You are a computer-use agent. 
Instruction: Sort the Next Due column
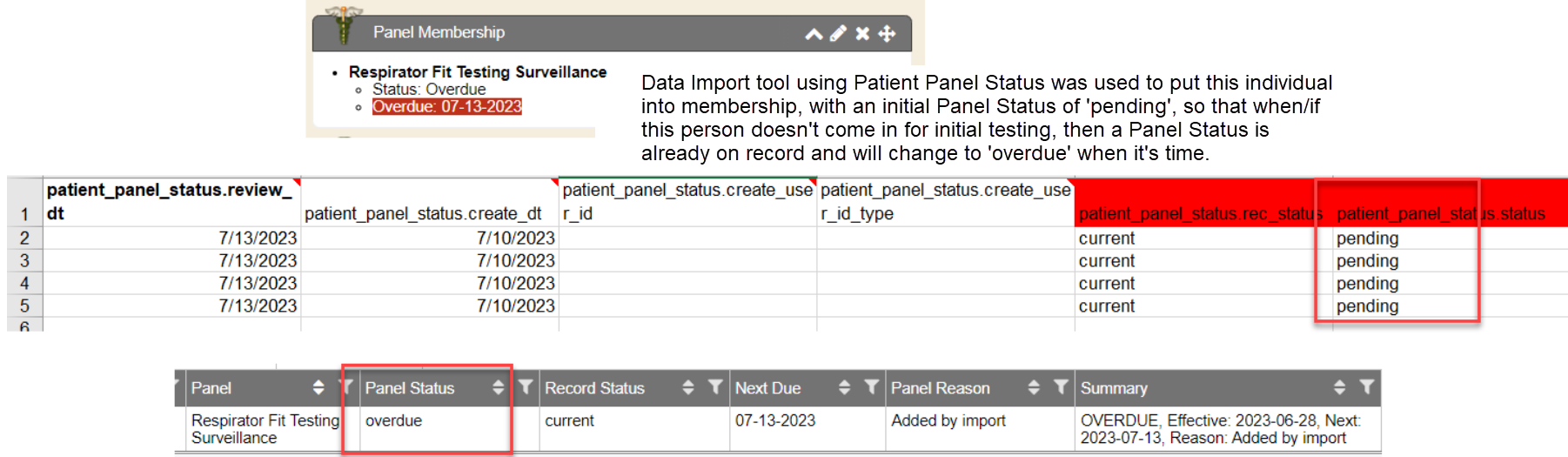point(844,387)
